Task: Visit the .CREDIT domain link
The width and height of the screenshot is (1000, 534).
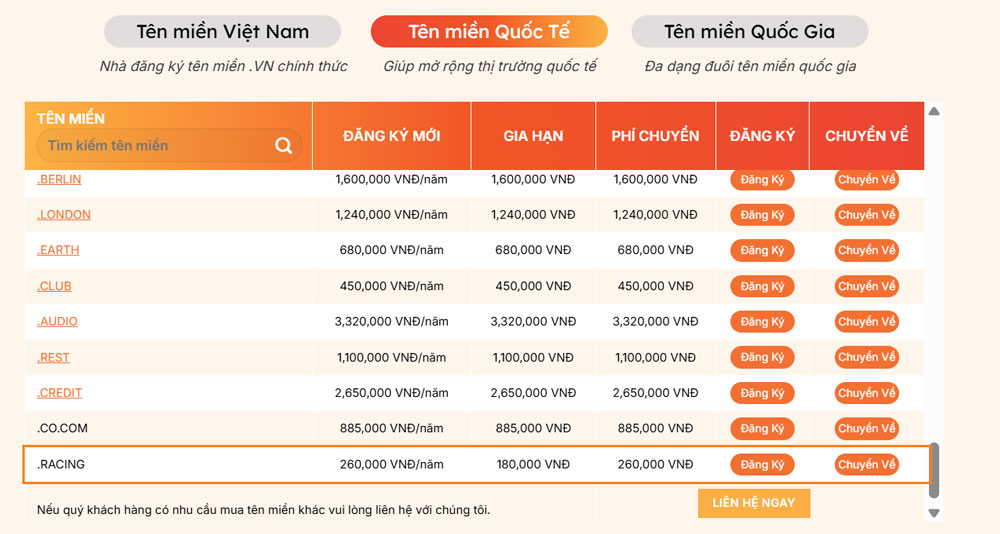Action: (59, 393)
